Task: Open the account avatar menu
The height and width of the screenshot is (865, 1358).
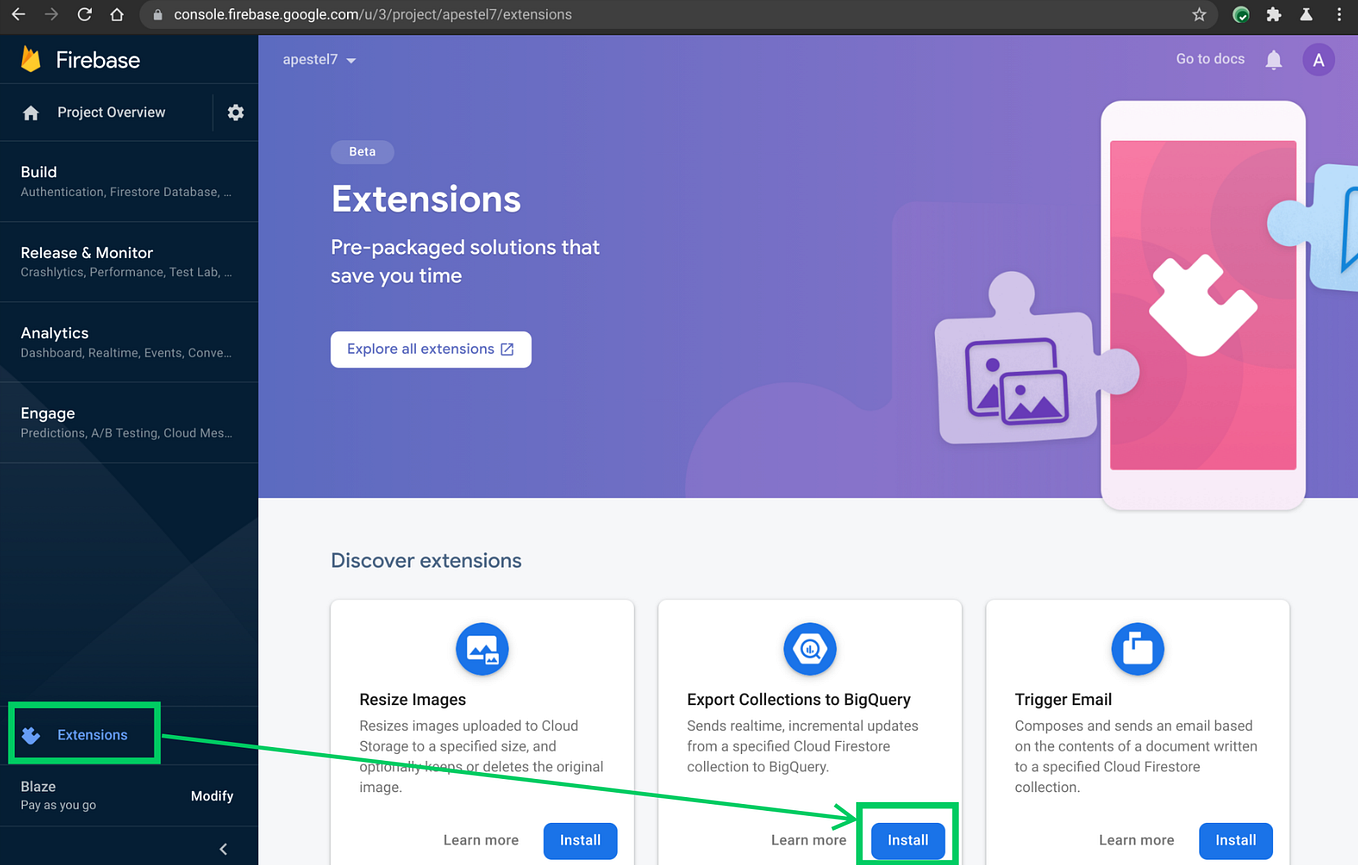Action: [1318, 59]
